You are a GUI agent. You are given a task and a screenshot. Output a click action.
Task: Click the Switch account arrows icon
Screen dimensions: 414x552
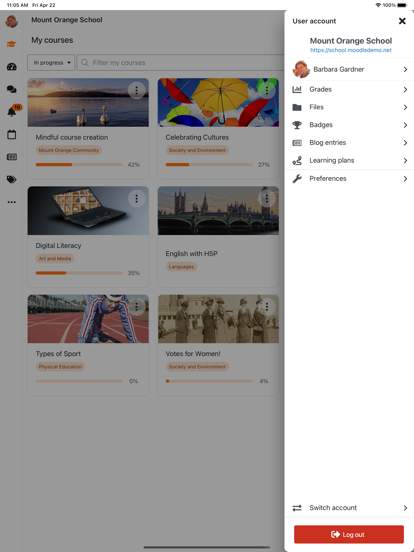coord(297,508)
